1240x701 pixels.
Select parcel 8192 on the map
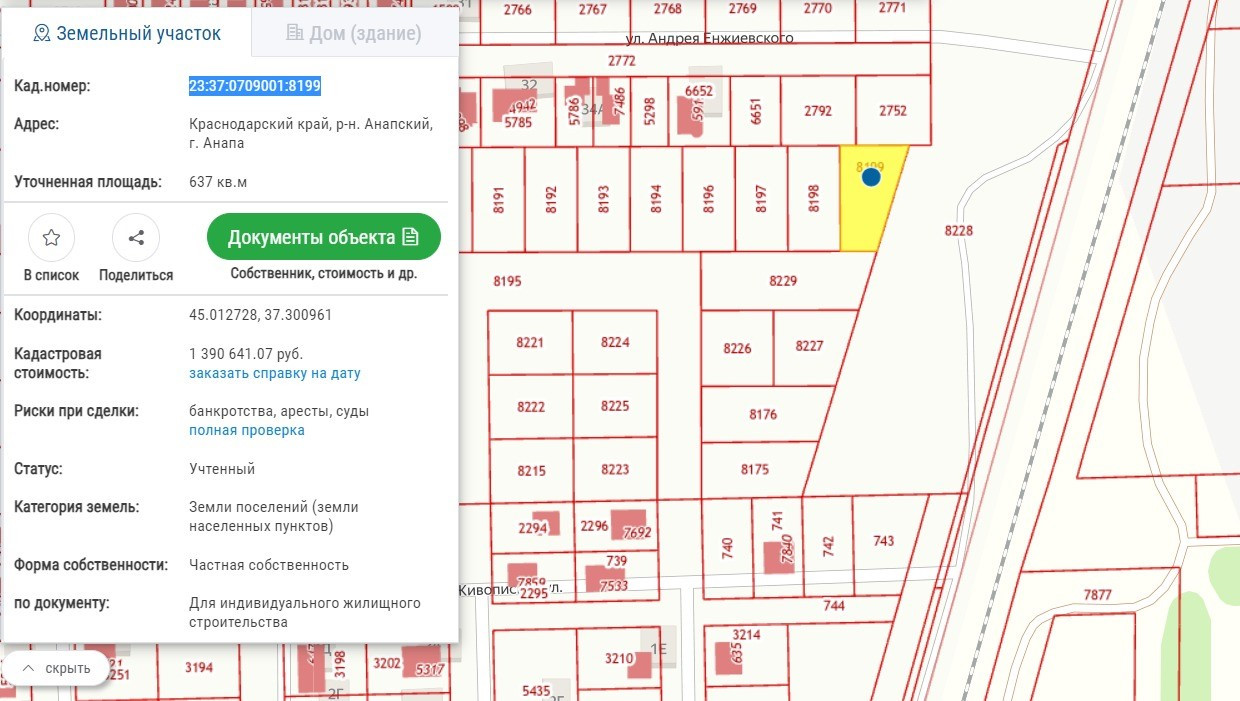[551, 199]
